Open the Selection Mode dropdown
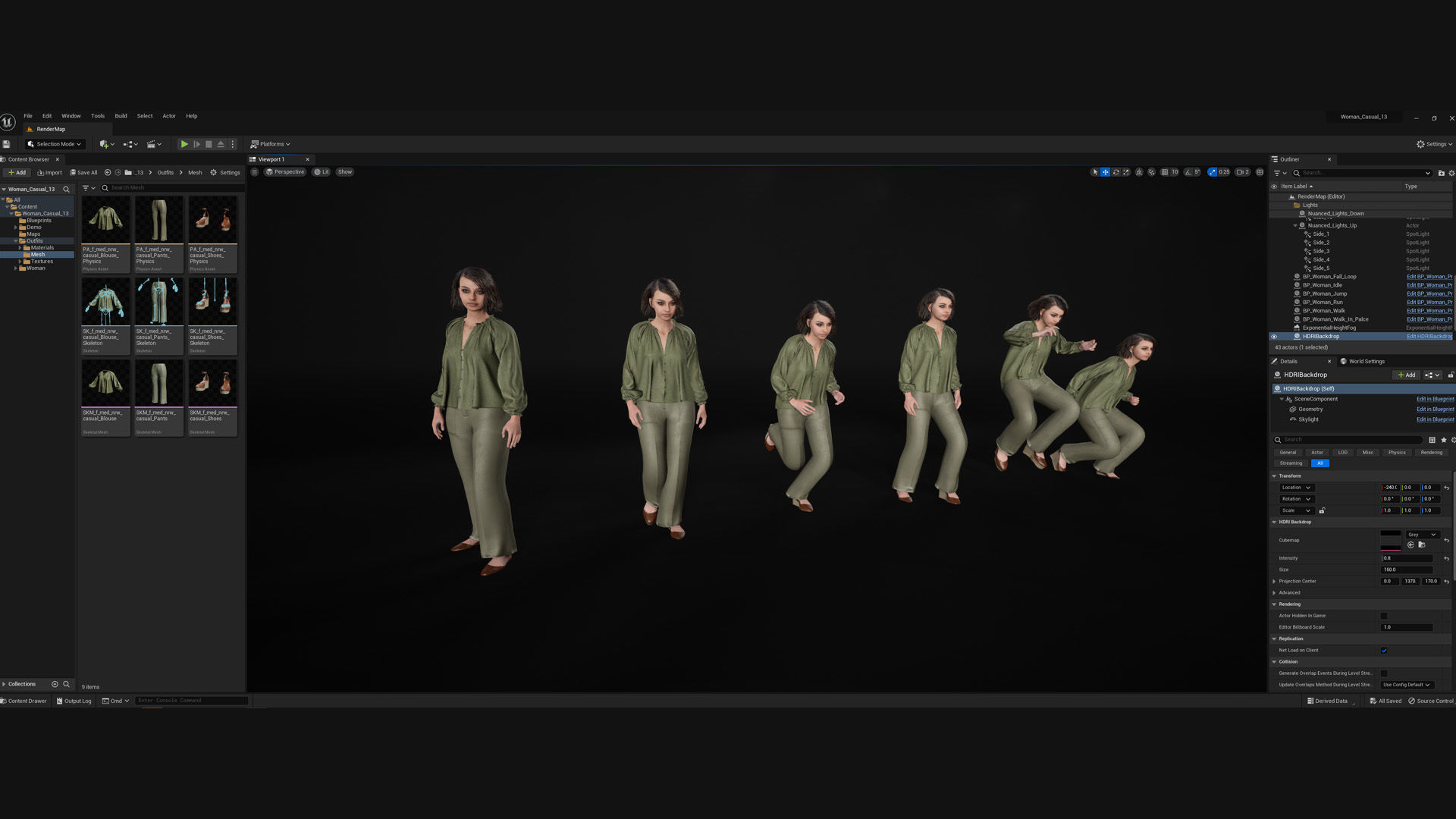The height and width of the screenshot is (819, 1456). coord(55,144)
